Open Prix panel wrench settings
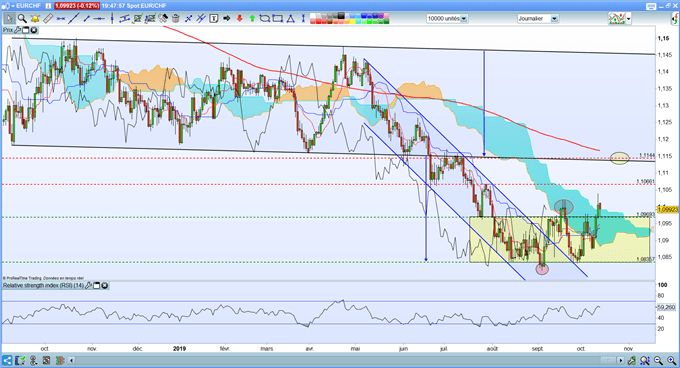 click(17, 30)
